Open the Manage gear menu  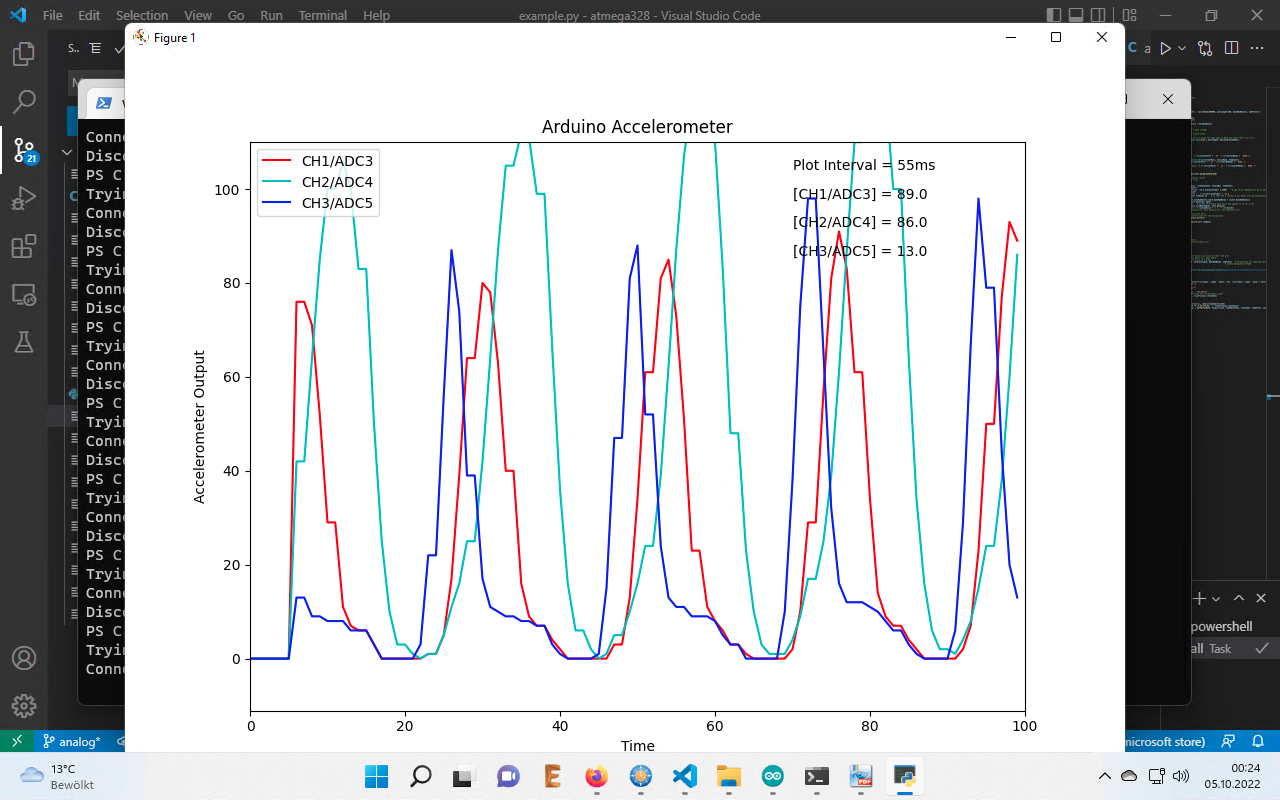point(24,706)
